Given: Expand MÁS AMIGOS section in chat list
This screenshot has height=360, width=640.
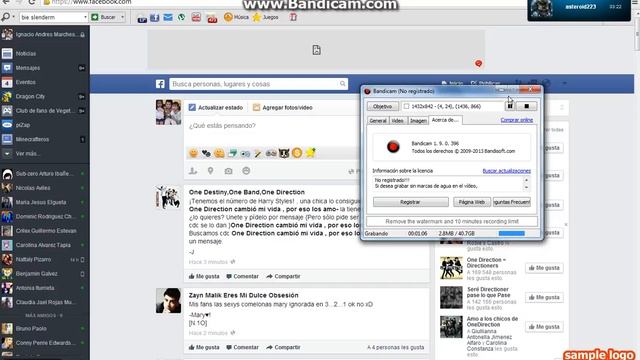Looking at the screenshot, I should (44, 316).
